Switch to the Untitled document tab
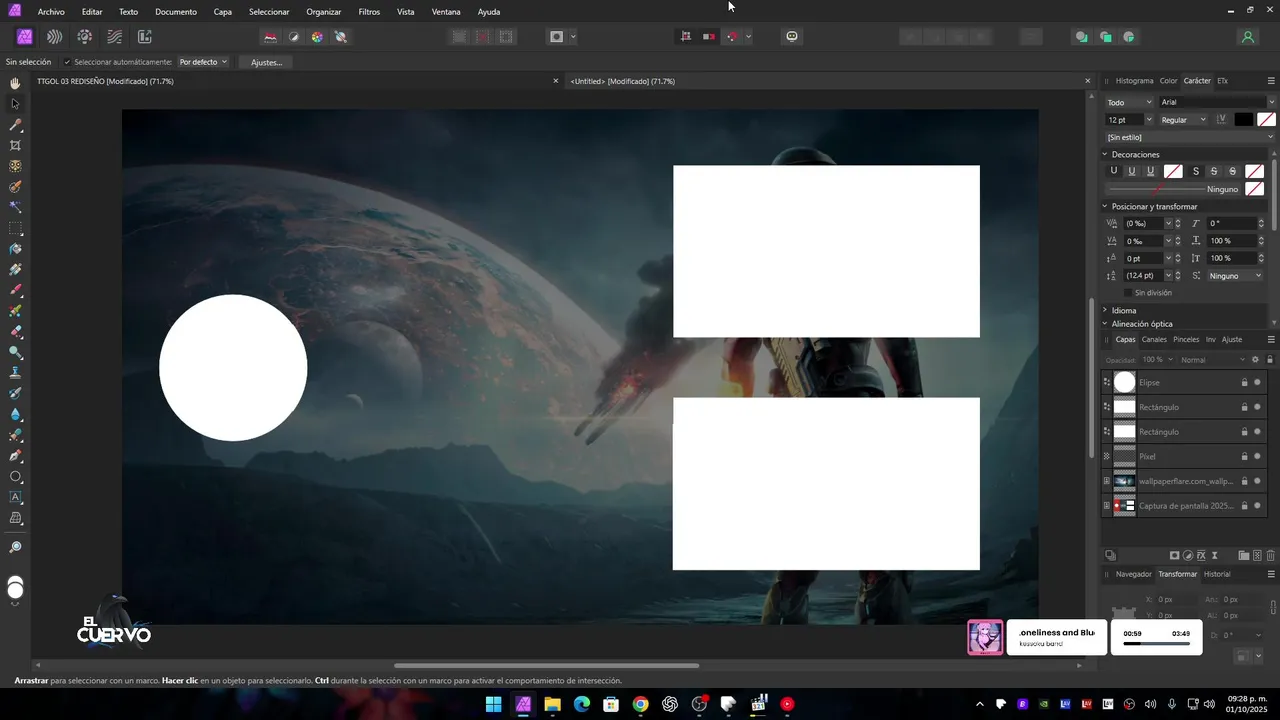The width and height of the screenshot is (1280, 720). pos(622,81)
